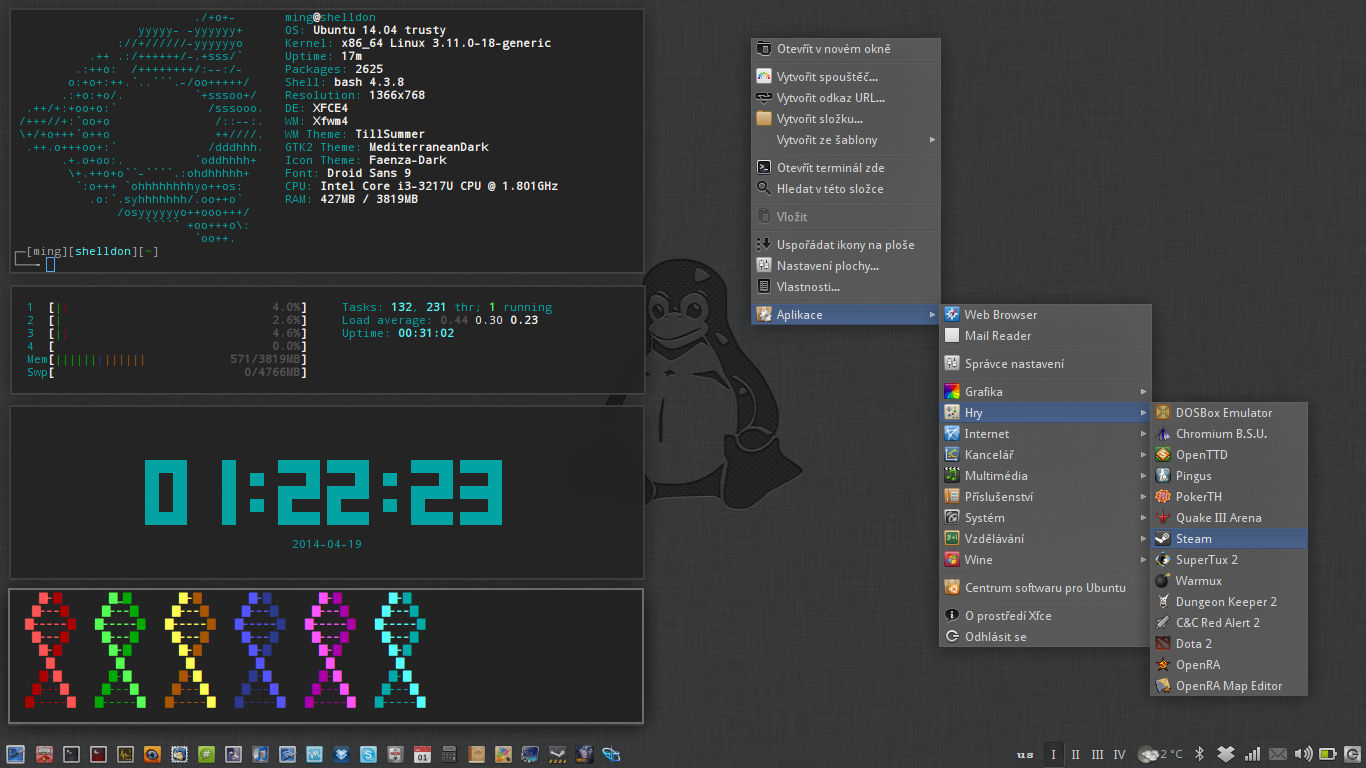The width and height of the screenshot is (1366, 768).
Task: Expand the Systém submenu
Action: (1046, 517)
